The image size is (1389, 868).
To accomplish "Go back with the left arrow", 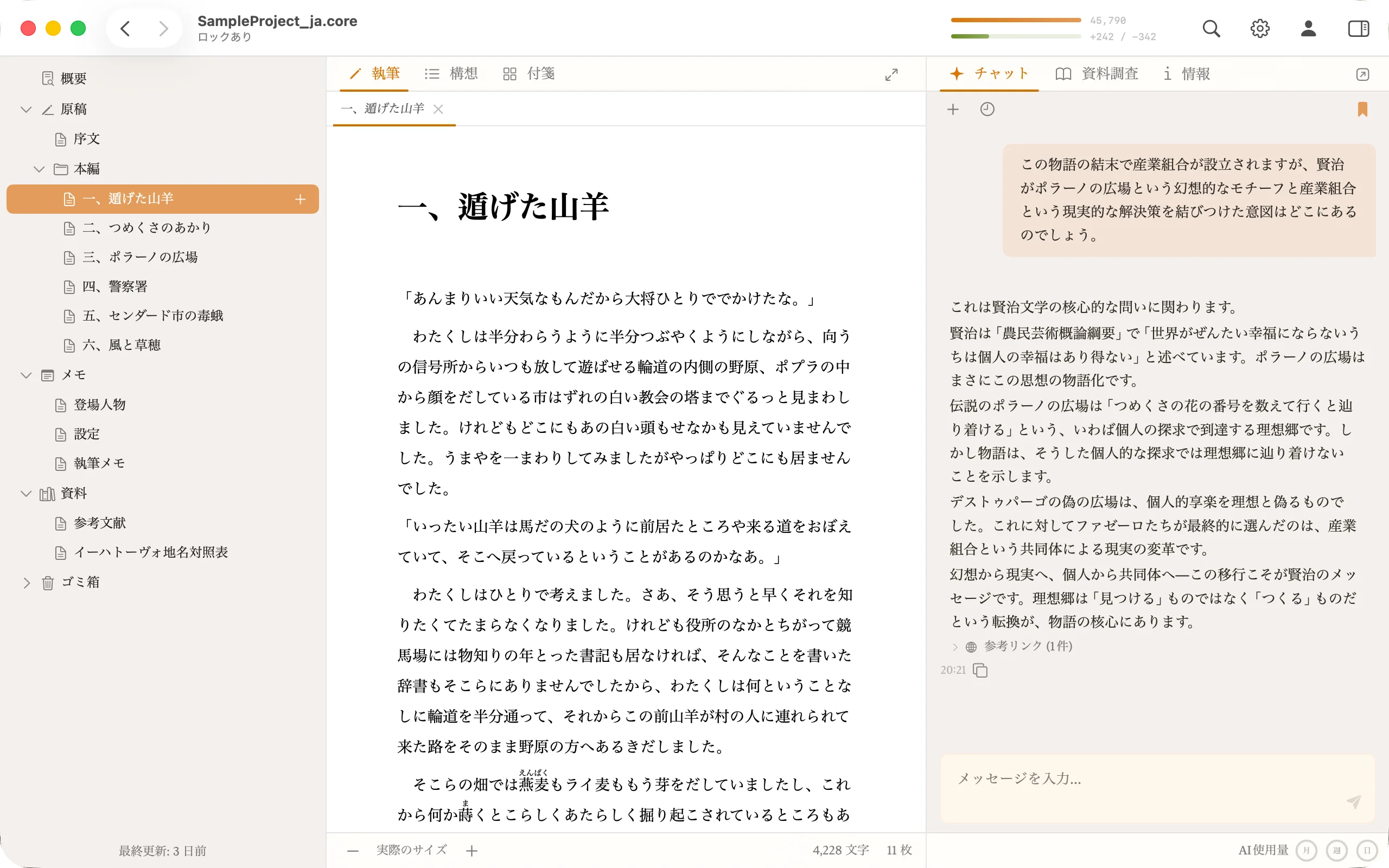I will pos(125,28).
